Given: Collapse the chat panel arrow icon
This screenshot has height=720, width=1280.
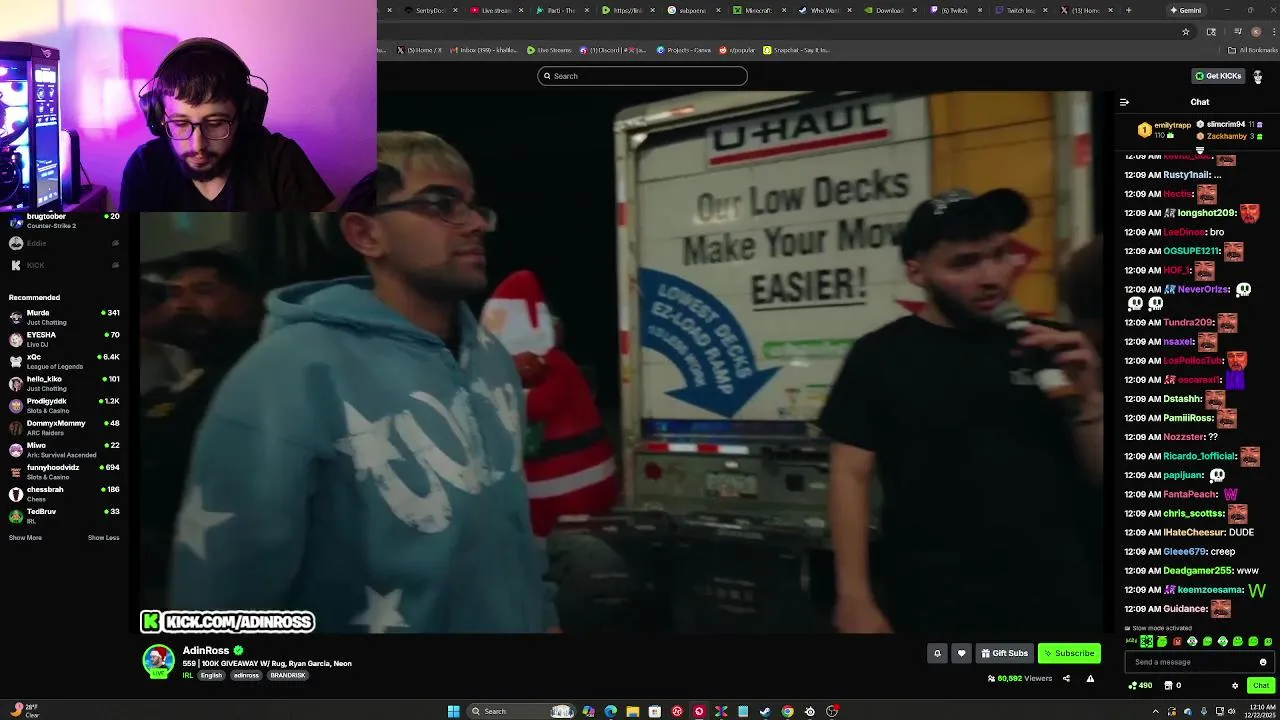Looking at the screenshot, I should (x=1124, y=102).
